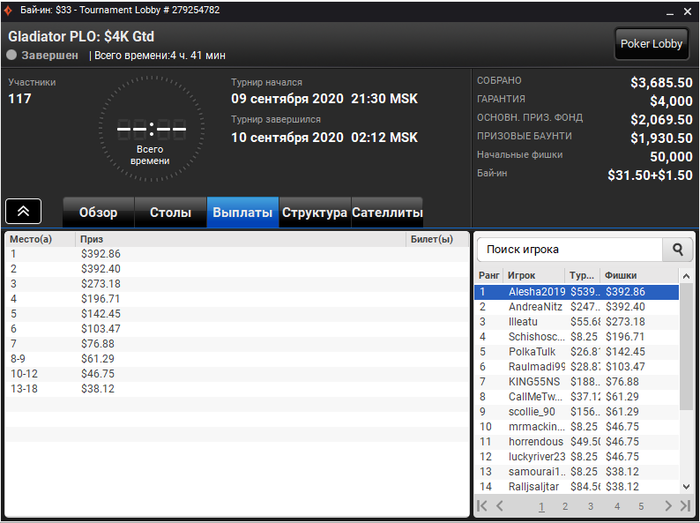The height and width of the screenshot is (523, 700).
Task: Open the Poker Lobby
Action: coord(651,44)
